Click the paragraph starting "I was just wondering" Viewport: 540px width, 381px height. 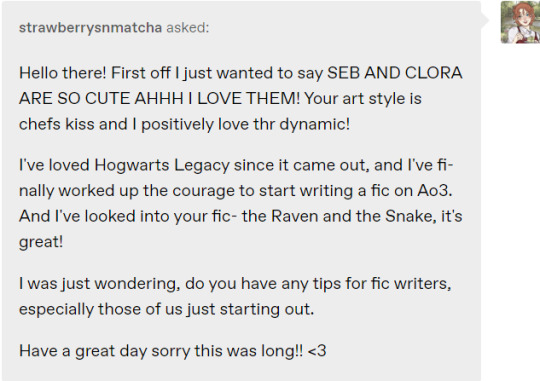235,296
